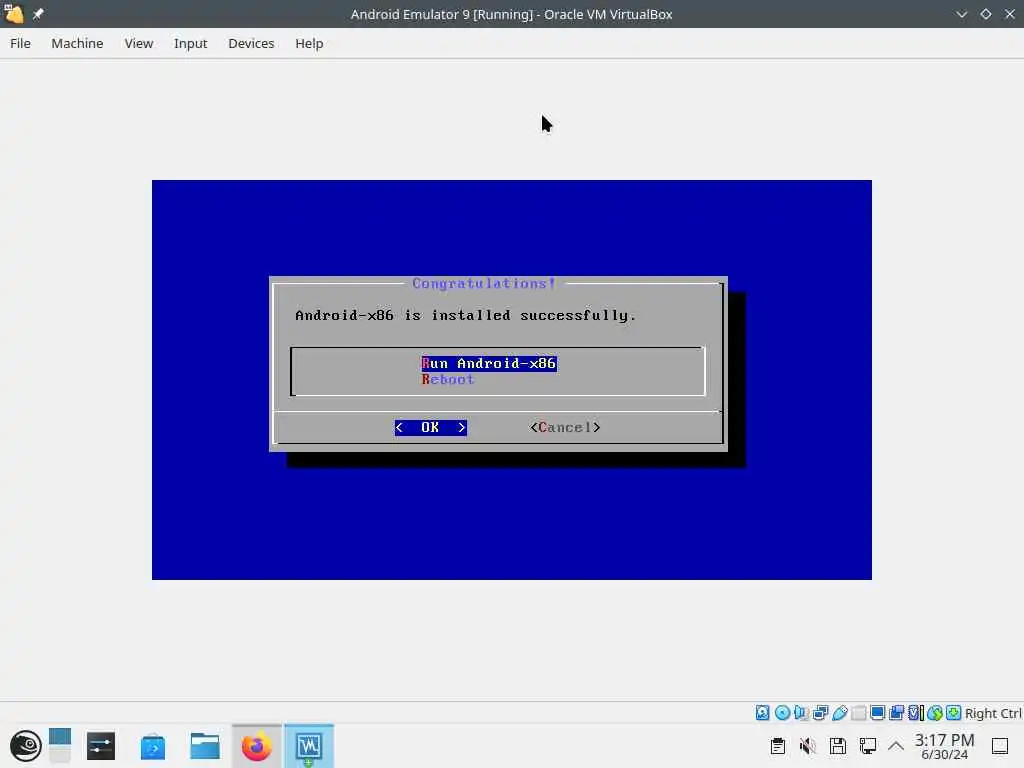
Task: Click the pin window icon in title bar
Action: 38,14
